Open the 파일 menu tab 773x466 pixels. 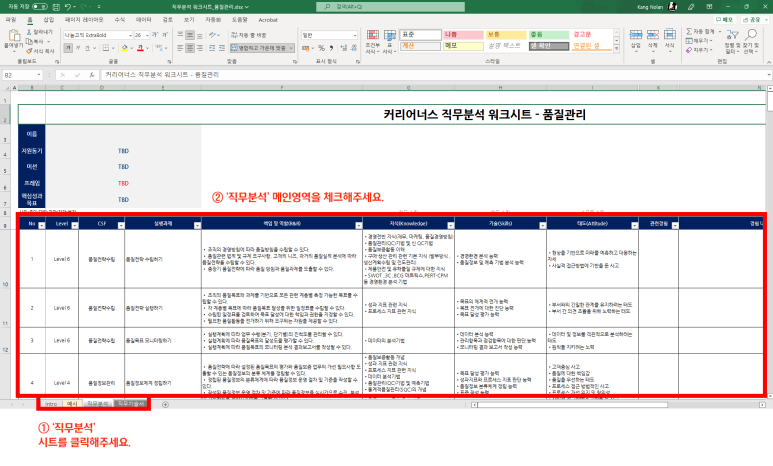(x=11, y=20)
